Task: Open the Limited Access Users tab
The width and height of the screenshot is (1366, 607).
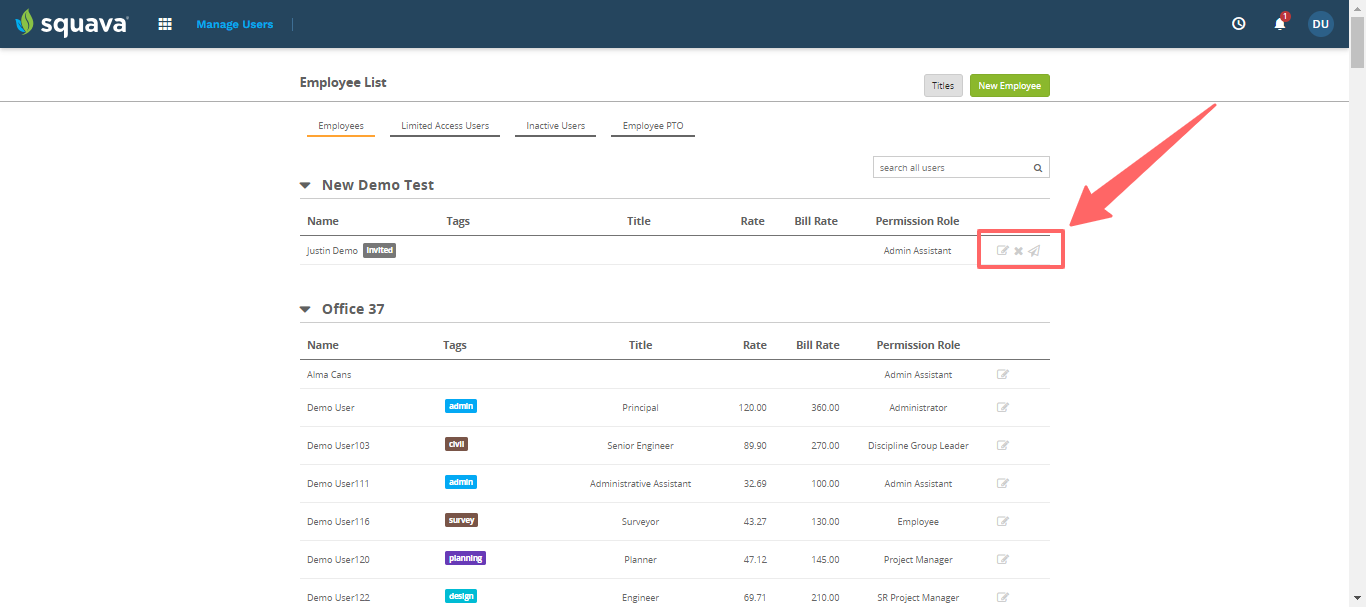Action: point(445,126)
